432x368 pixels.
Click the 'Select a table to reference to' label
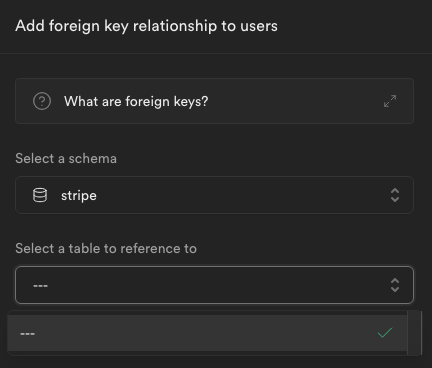(x=106, y=248)
